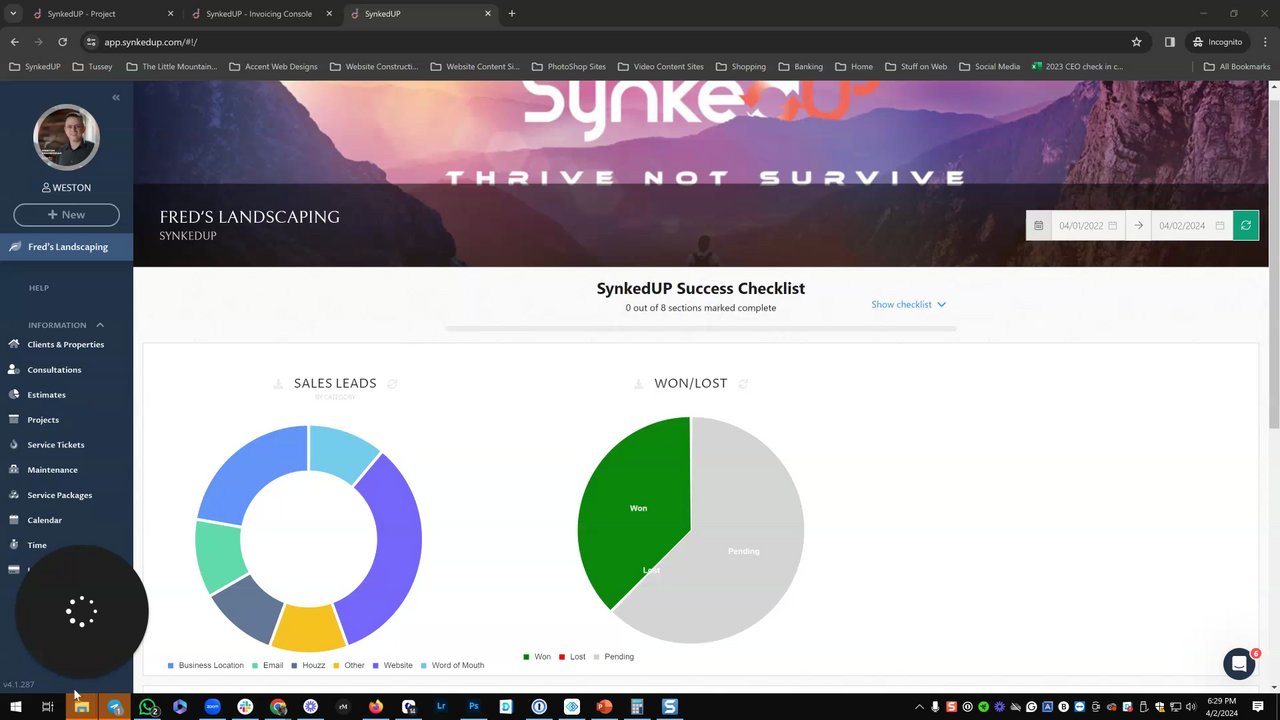Image resolution: width=1280 pixels, height=720 pixels.
Task: Open WhatsApp from the taskbar
Action: click(148, 706)
